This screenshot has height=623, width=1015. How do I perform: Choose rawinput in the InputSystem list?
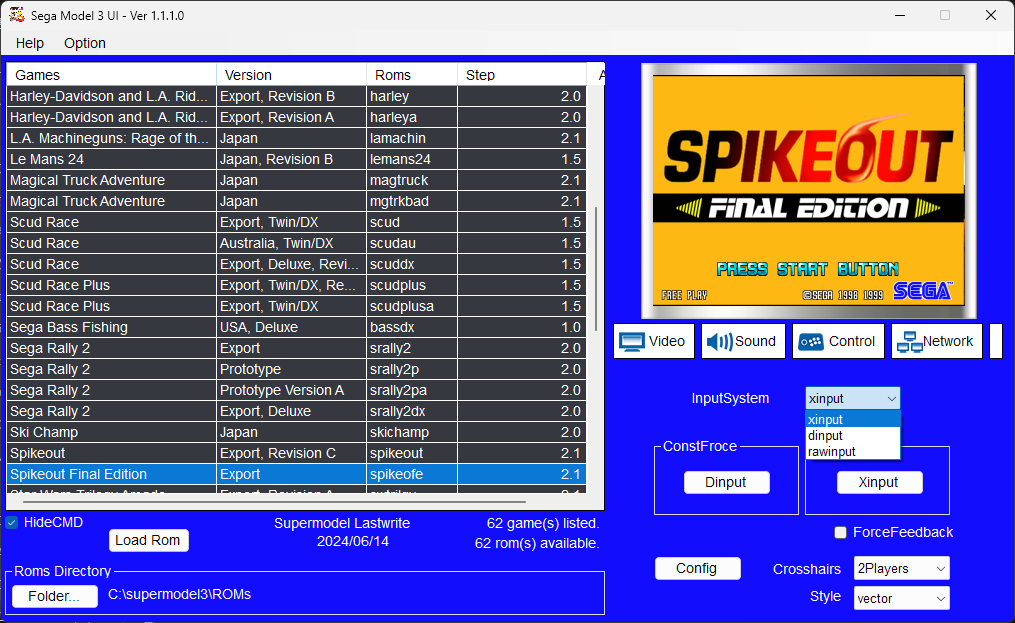[852, 451]
